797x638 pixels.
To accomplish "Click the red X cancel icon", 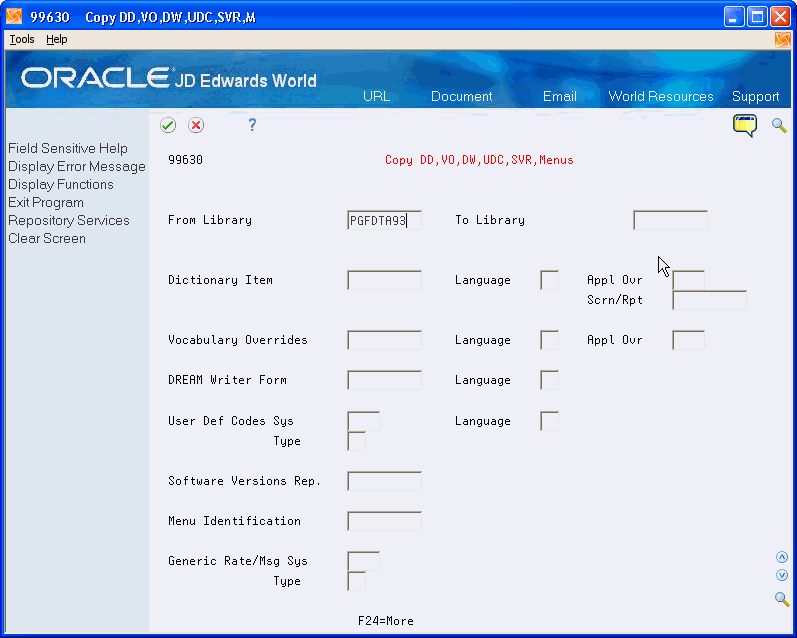I will 196,125.
